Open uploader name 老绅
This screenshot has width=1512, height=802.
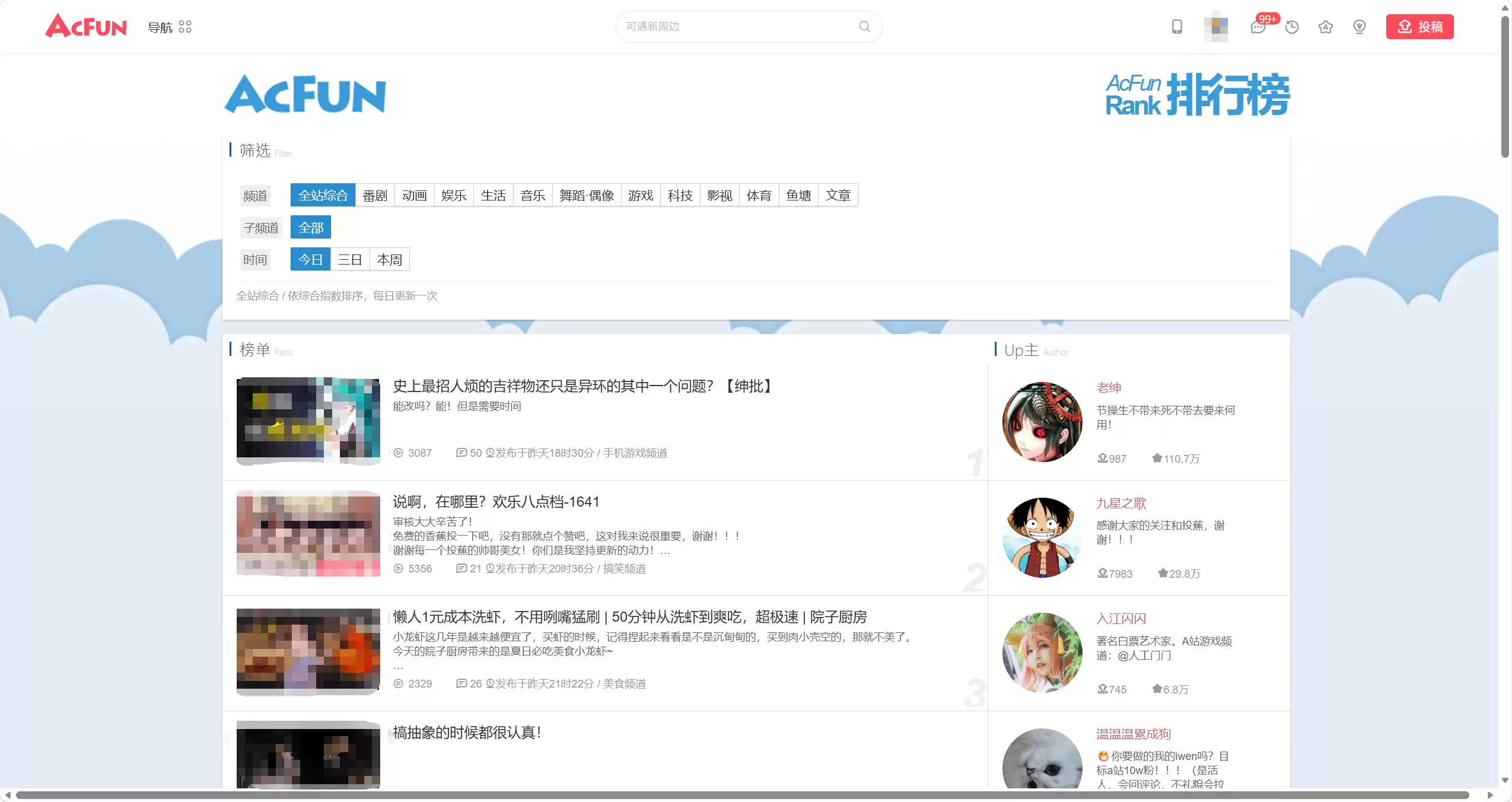pyautogui.click(x=1109, y=387)
